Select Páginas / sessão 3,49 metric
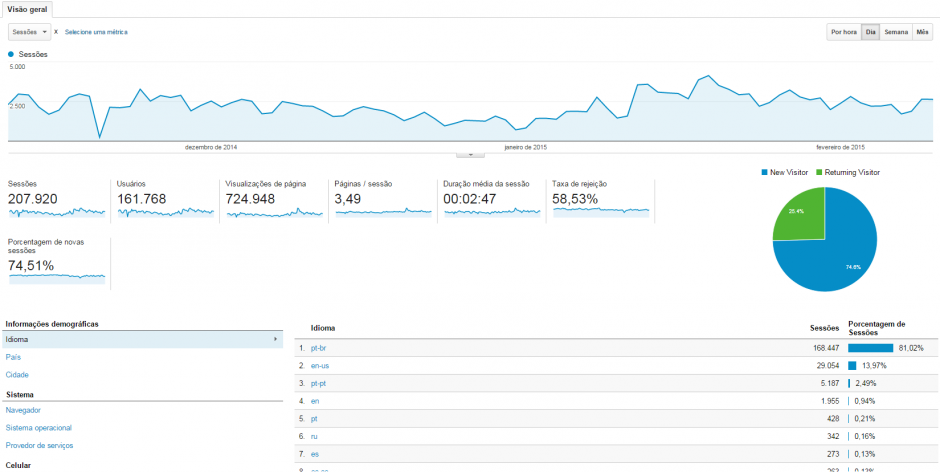This screenshot has width=940, height=472. coord(384,200)
